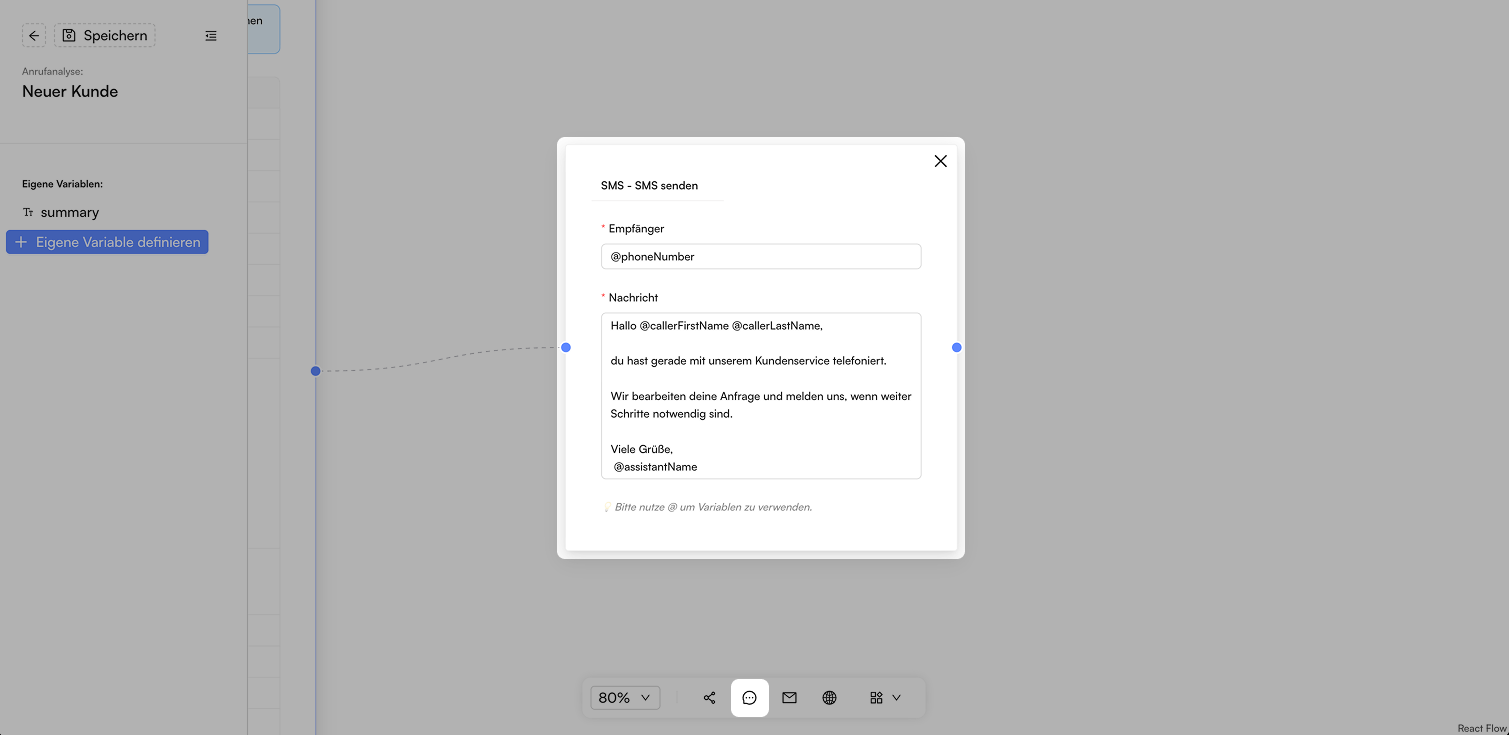Click the Speichern button
Image resolution: width=1509 pixels, height=735 pixels.
tap(105, 36)
